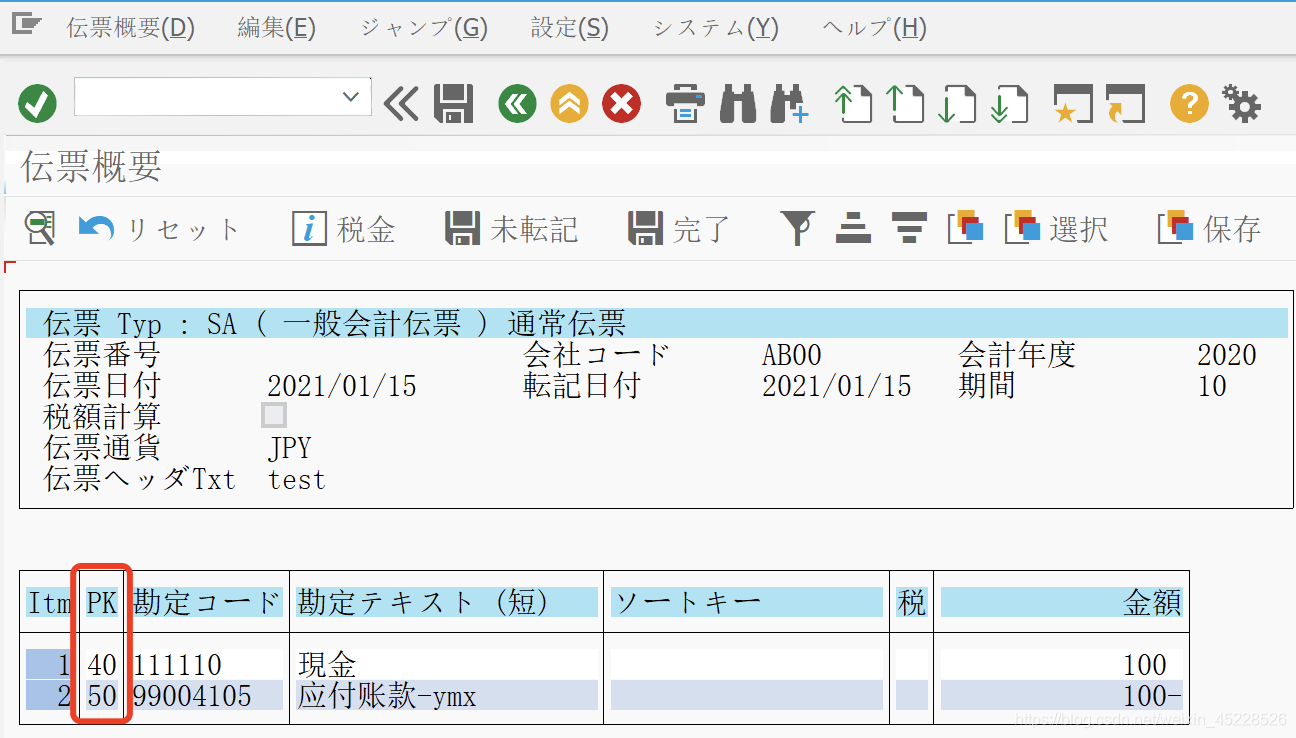Image resolution: width=1296 pixels, height=738 pixels.
Task: Click the 伝票日付 value 2021/01/15
Action: point(342,386)
